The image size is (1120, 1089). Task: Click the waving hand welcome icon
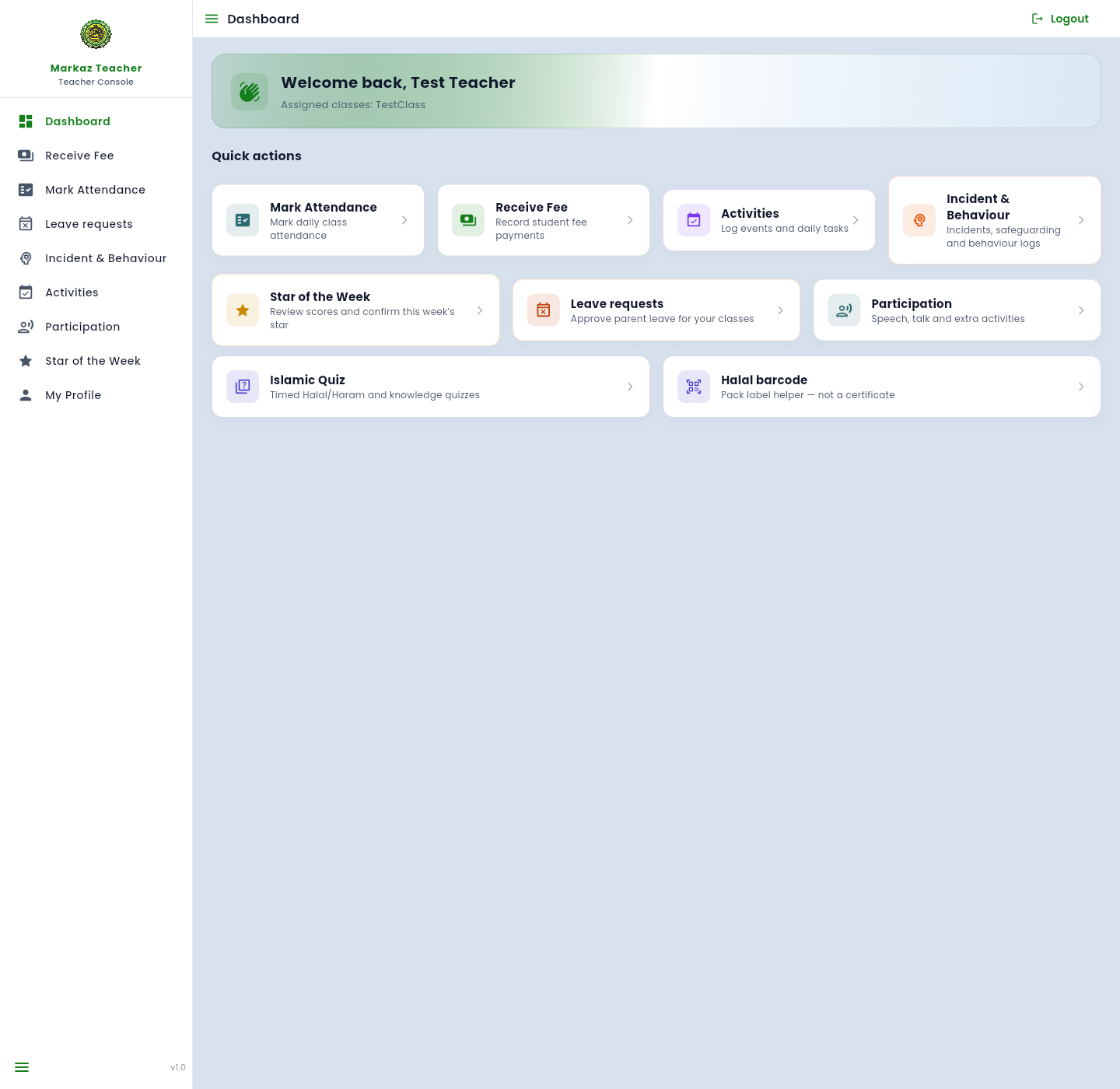coord(250,92)
